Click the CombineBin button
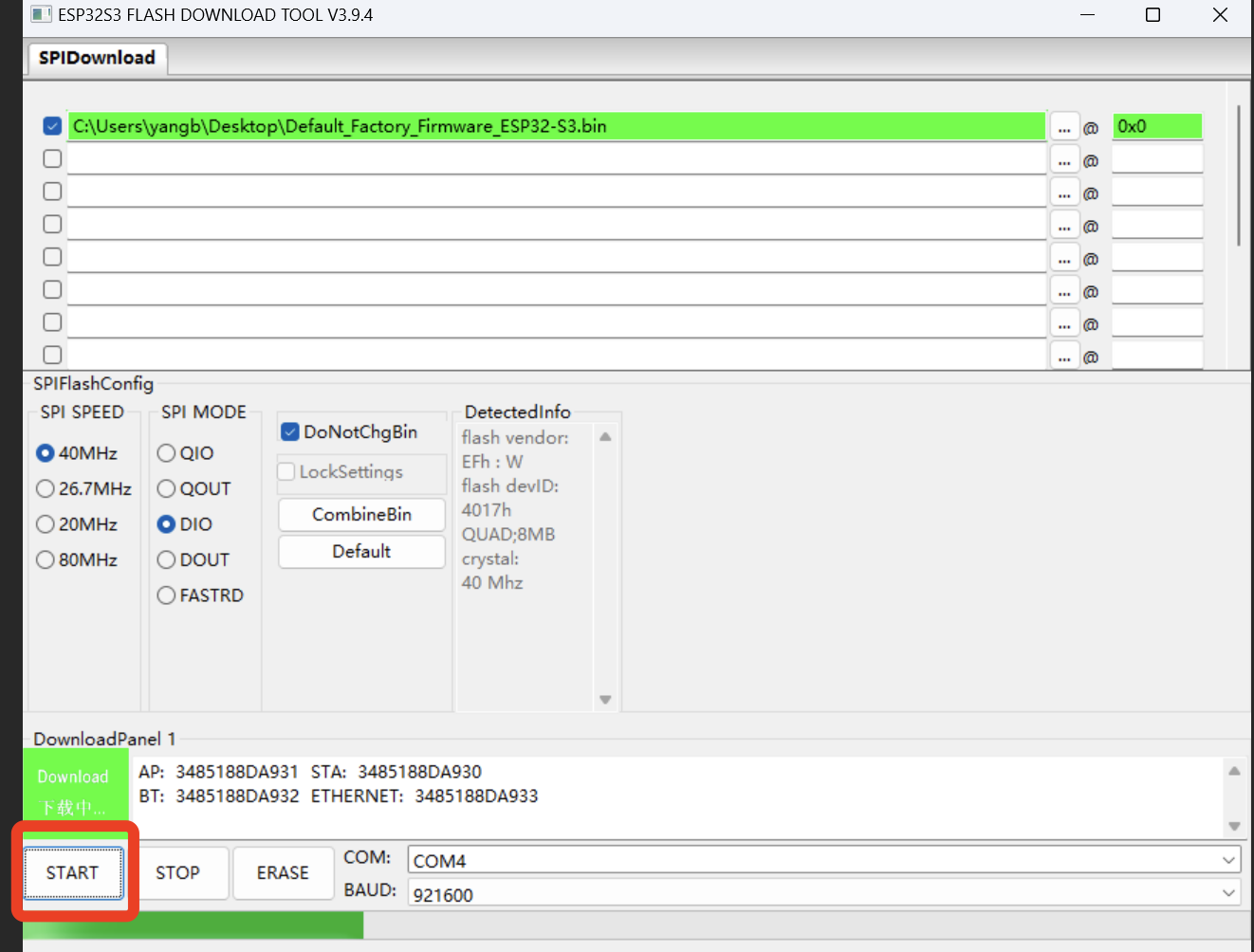This screenshot has width=1254, height=952. [x=361, y=515]
